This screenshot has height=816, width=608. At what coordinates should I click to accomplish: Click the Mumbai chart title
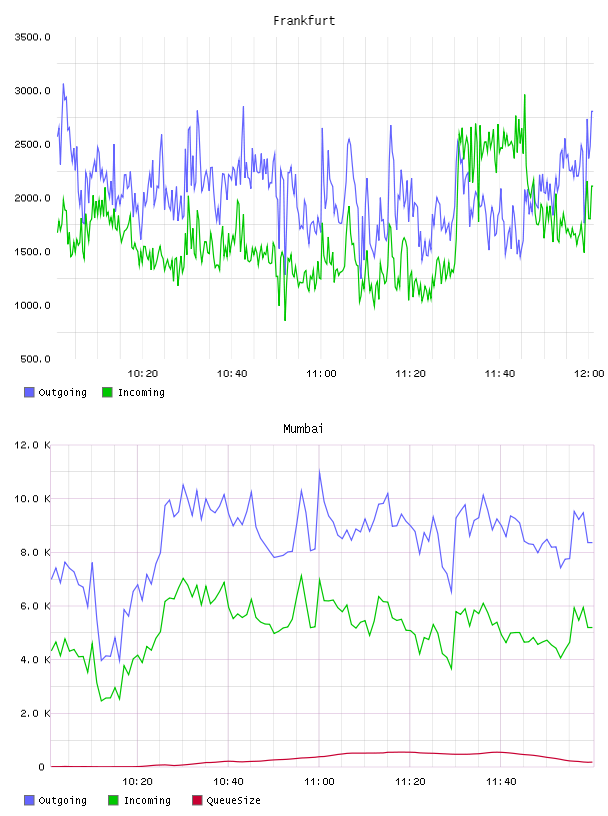303,429
